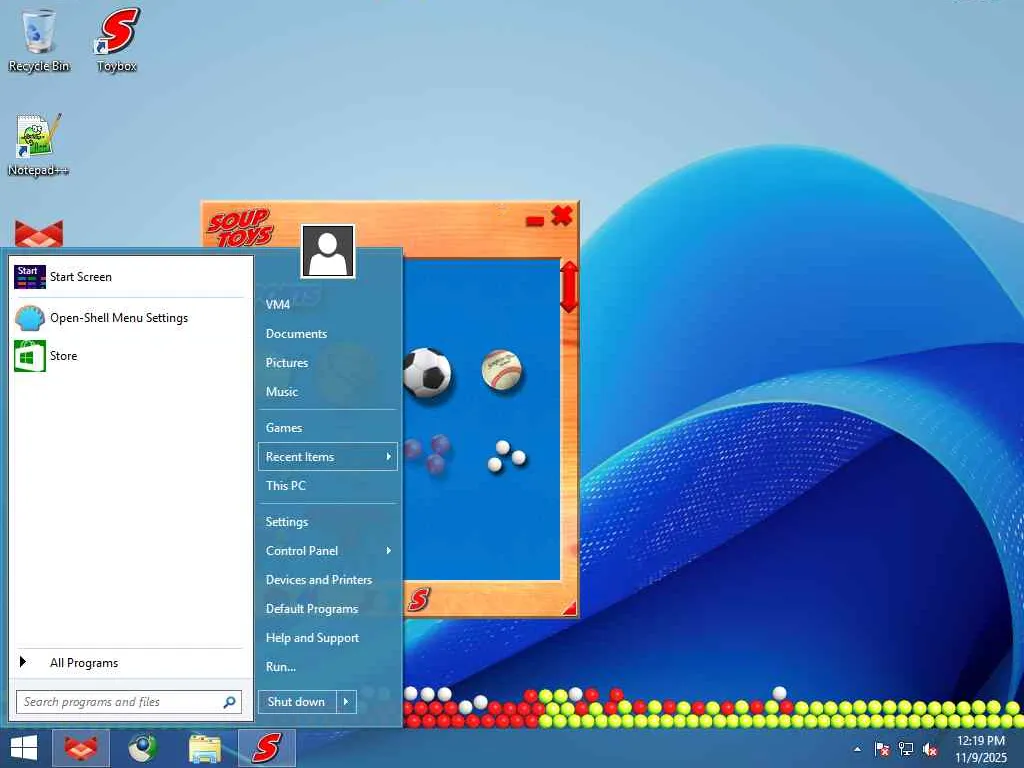The image size is (1024, 768).
Task: Expand the Control Panel submenu
Action: coord(328,551)
